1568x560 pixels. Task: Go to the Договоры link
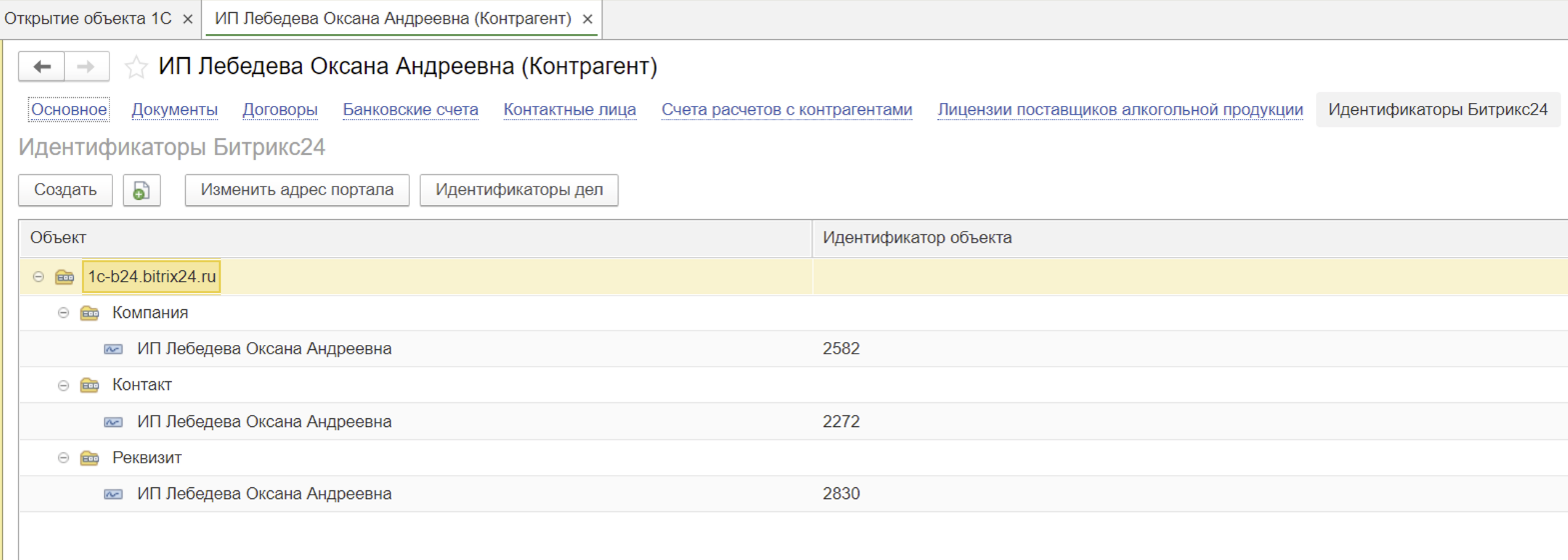[280, 110]
